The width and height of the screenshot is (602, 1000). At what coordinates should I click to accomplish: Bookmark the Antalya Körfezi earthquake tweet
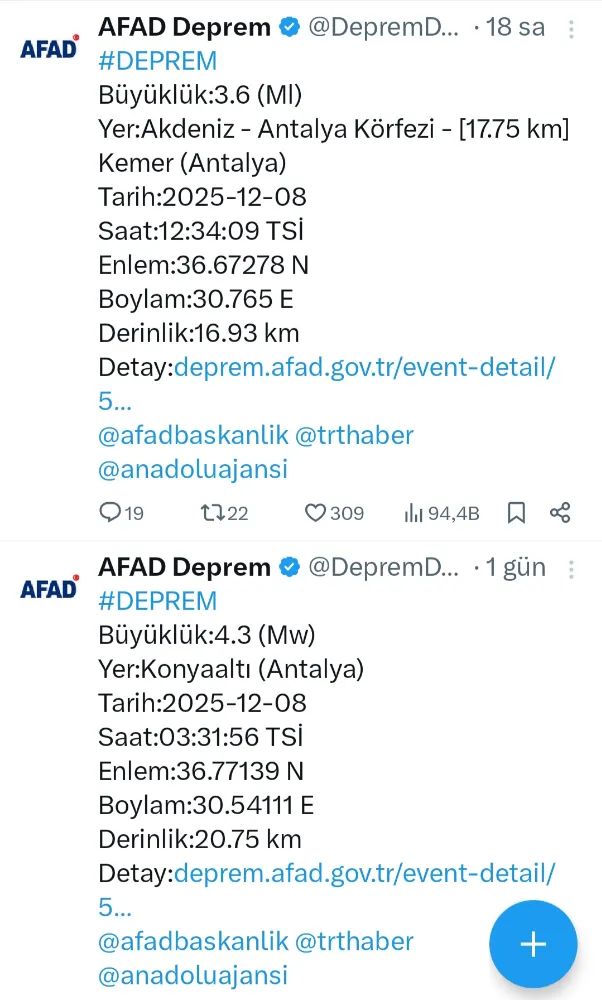click(517, 512)
